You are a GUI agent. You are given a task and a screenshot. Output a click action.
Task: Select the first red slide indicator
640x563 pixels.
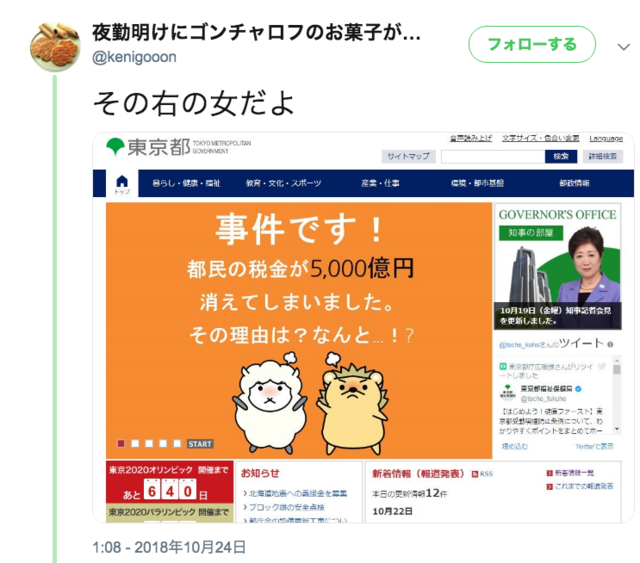[x=121, y=443]
